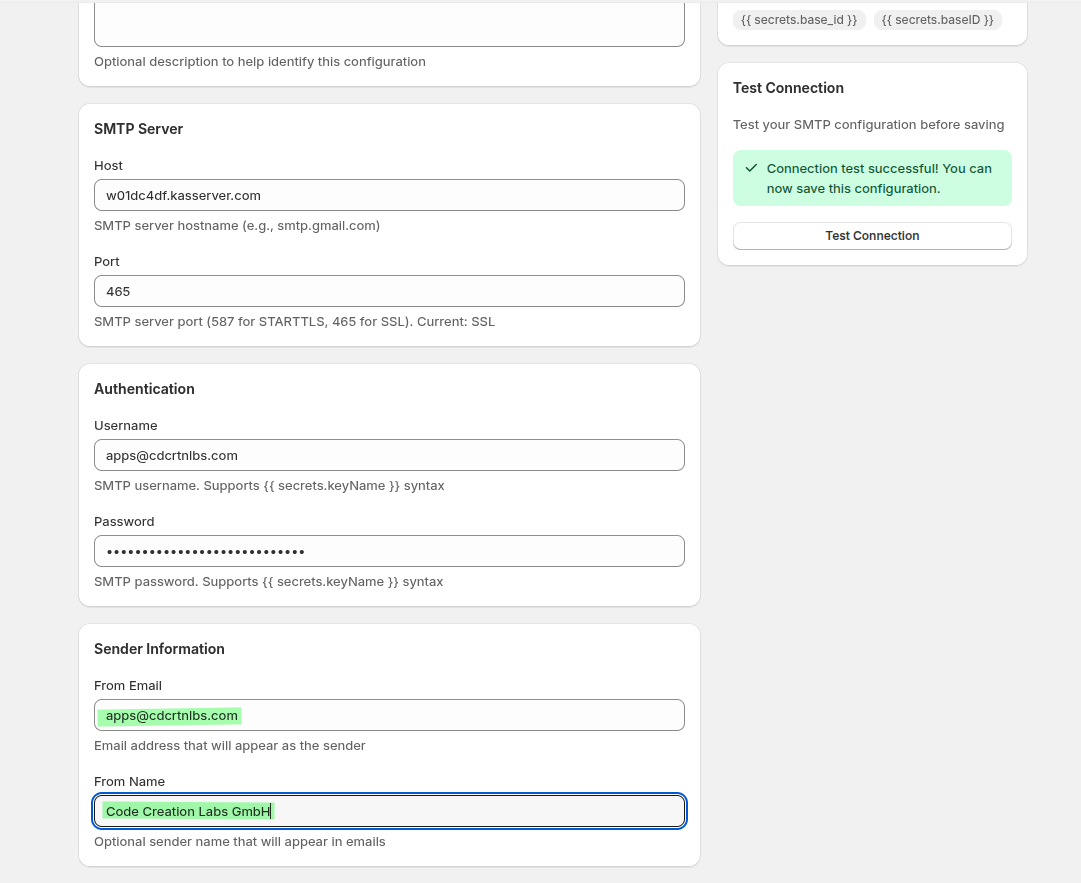Image resolution: width=1081 pixels, height=883 pixels.
Task: Click the "Sender Information" section heading
Action: click(x=159, y=648)
